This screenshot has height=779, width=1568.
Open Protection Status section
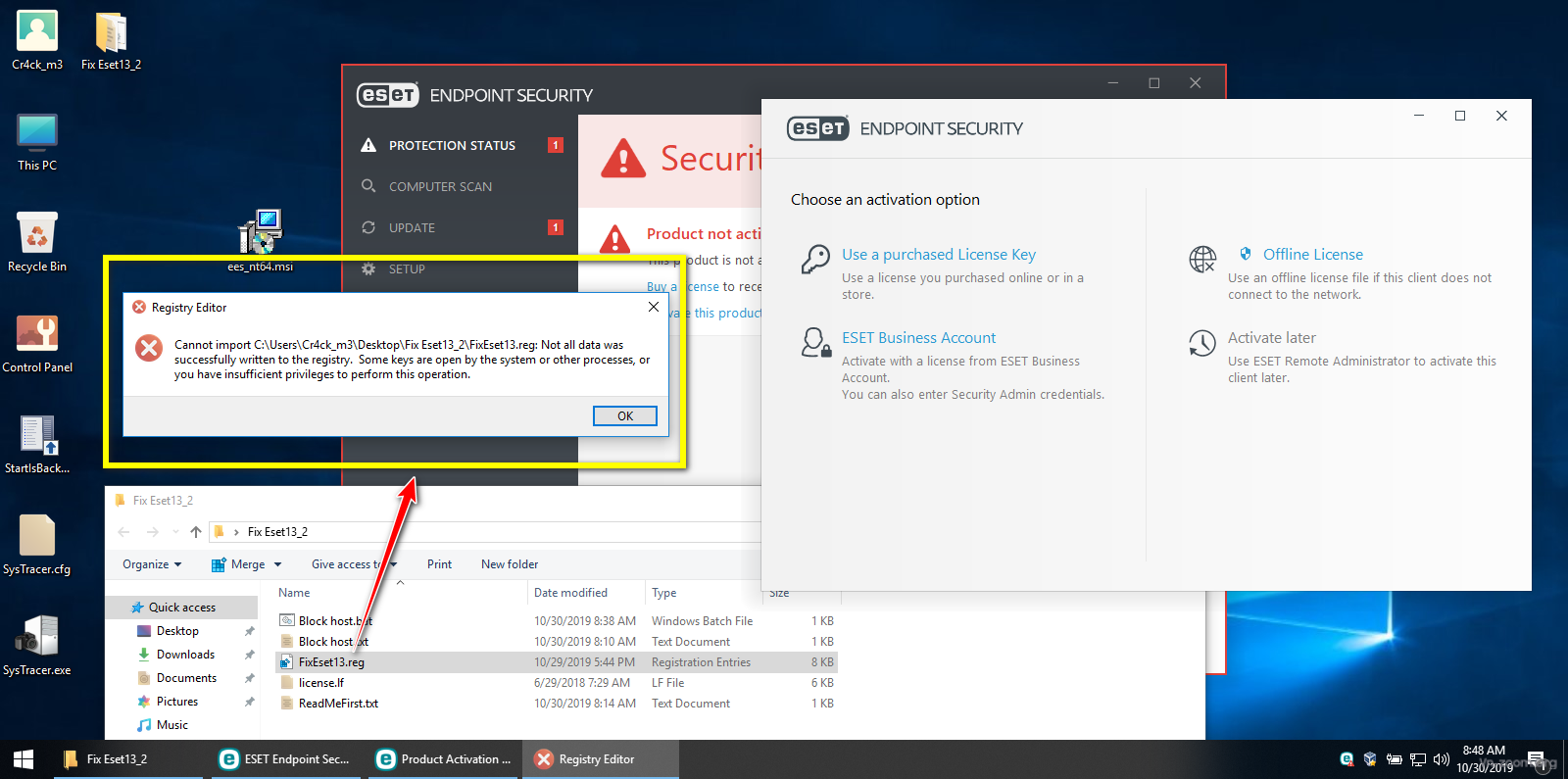pos(452,146)
